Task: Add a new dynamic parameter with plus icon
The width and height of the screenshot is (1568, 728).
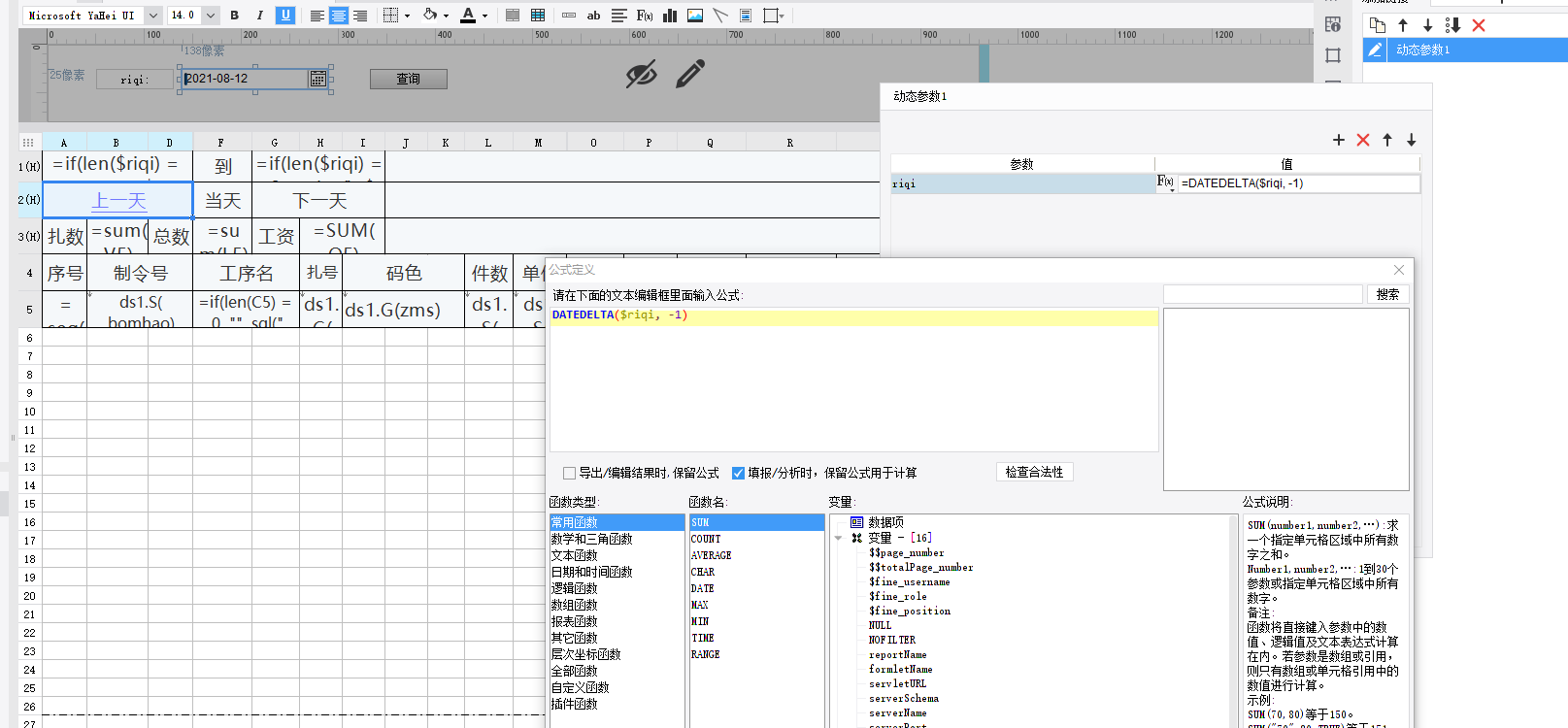Action: (1339, 140)
